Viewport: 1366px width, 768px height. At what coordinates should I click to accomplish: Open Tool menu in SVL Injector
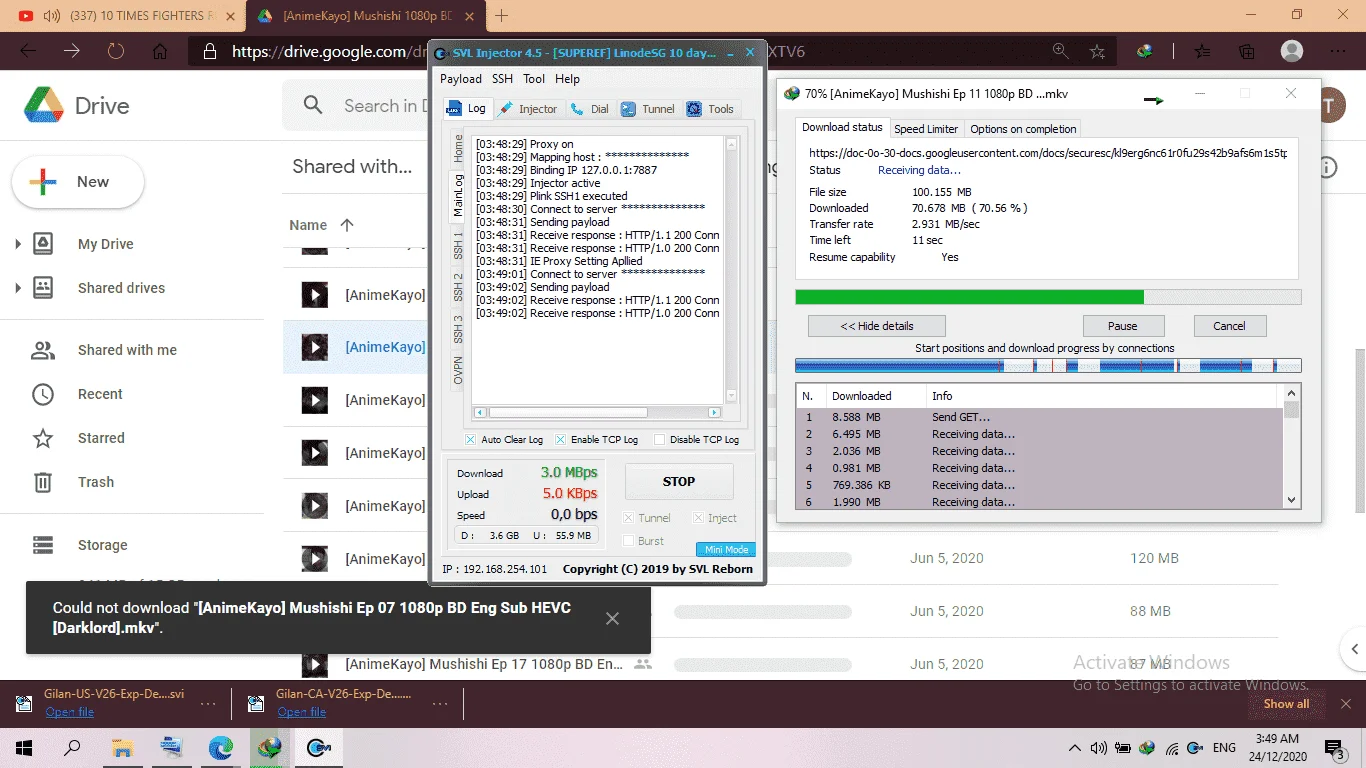pos(534,79)
